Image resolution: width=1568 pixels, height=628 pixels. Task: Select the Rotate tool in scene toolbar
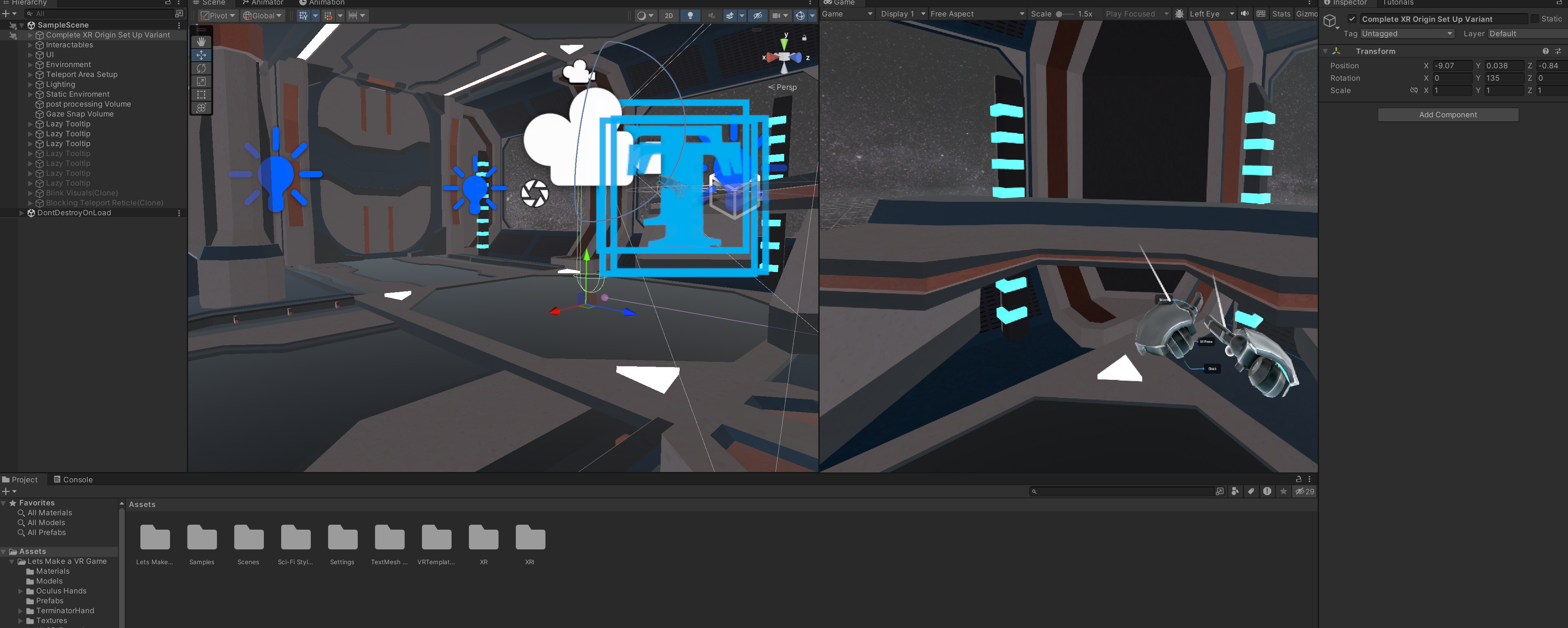[x=201, y=68]
